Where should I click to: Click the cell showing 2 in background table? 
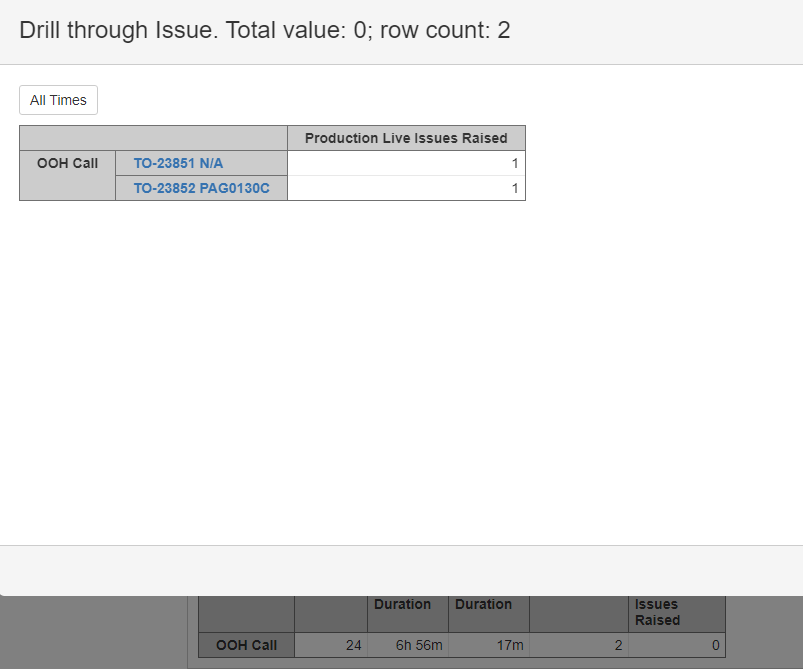pyautogui.click(x=579, y=645)
